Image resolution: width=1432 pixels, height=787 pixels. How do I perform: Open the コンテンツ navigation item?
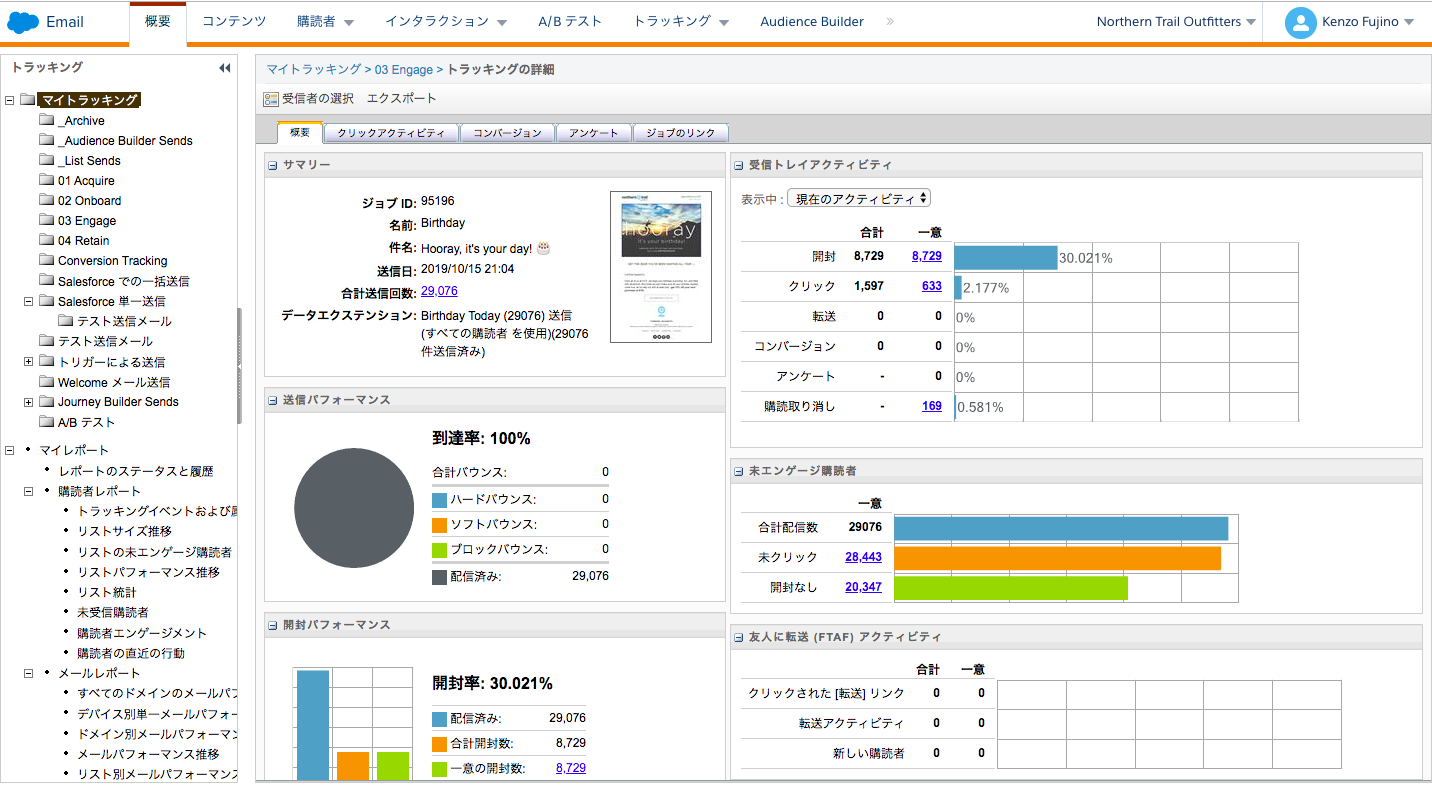coord(234,21)
